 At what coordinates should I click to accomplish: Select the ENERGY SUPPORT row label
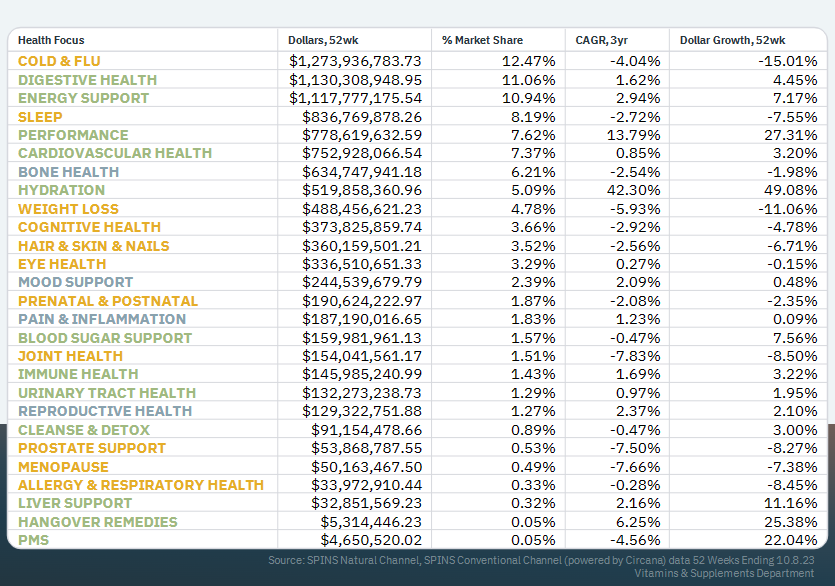84,98
